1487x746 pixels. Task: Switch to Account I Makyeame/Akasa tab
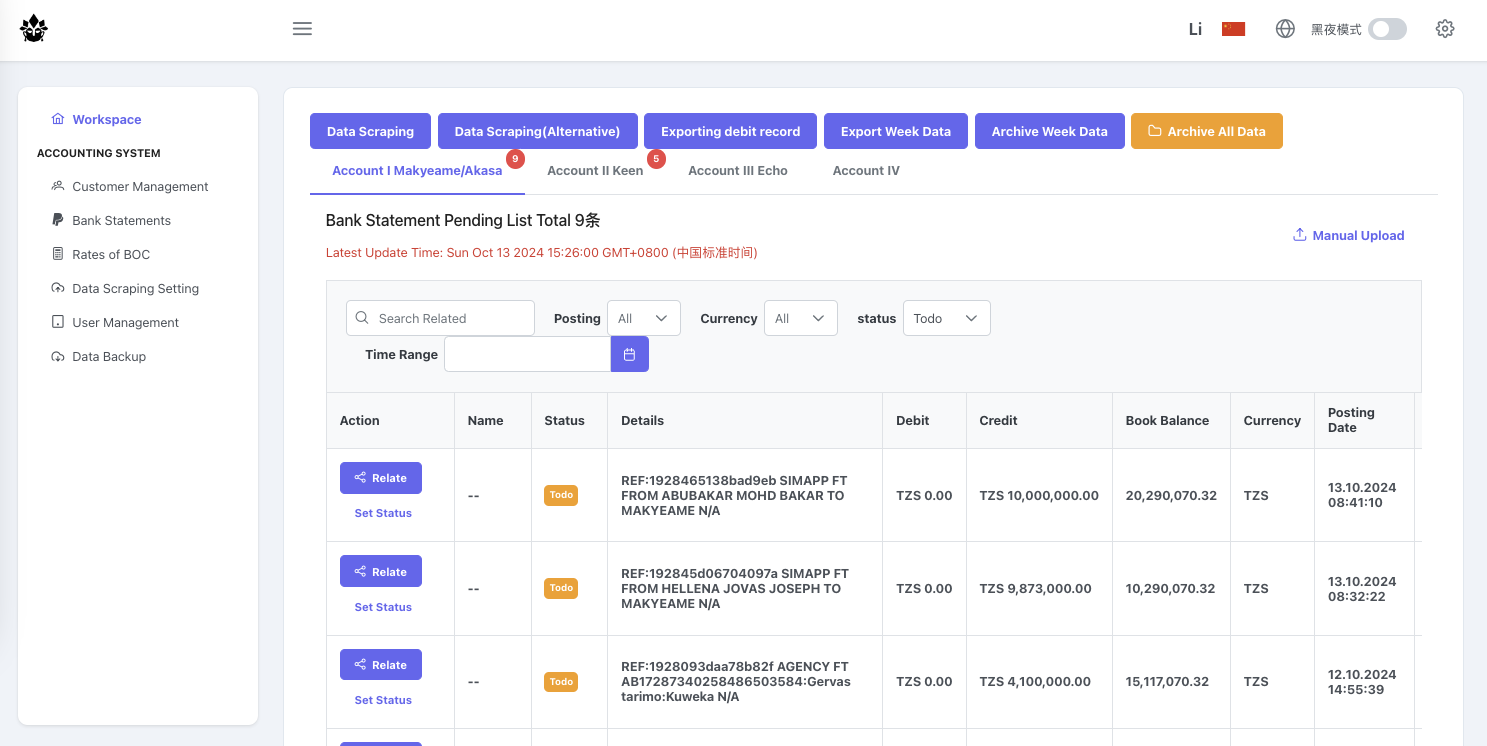(417, 170)
